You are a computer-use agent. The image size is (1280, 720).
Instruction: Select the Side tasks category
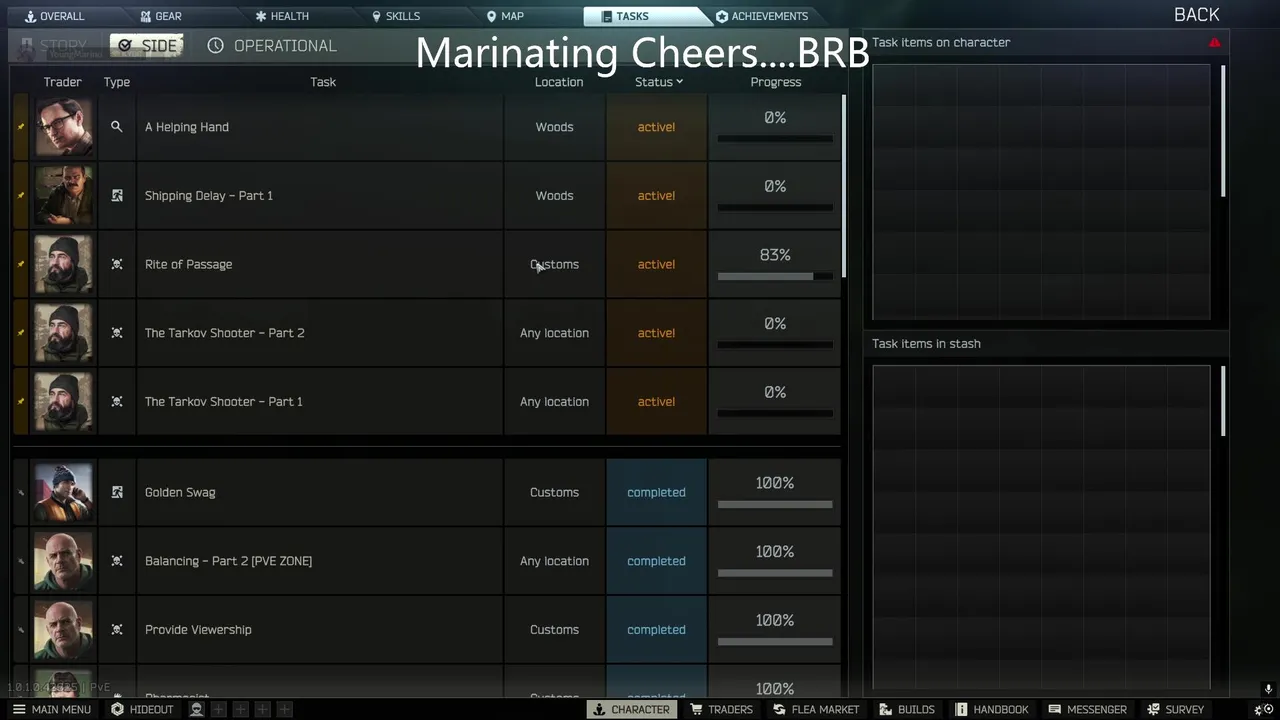(x=147, y=46)
